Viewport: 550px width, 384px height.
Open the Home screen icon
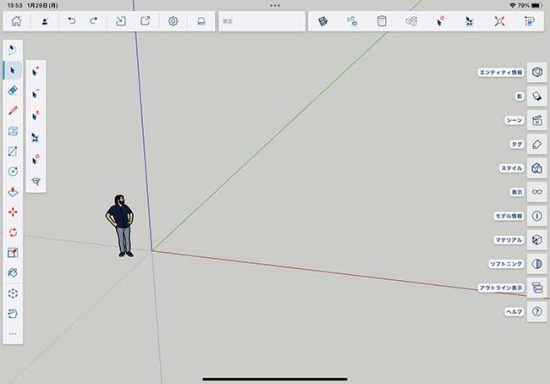[x=16, y=21]
